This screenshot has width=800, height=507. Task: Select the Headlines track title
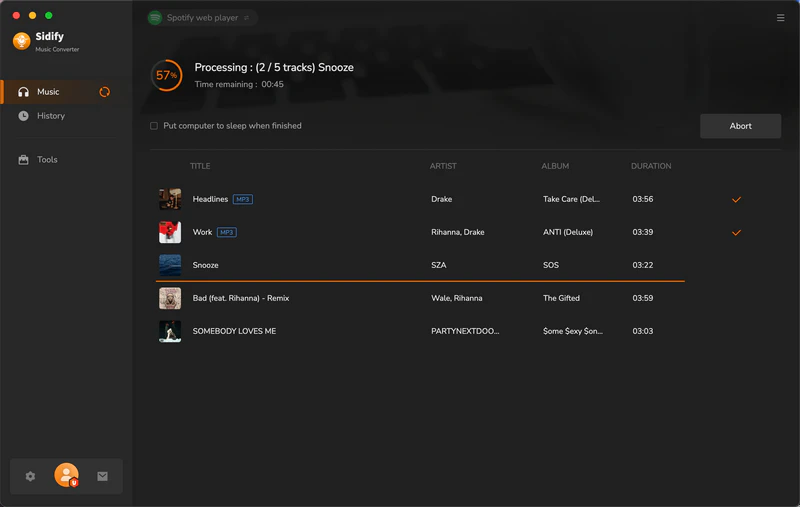[x=210, y=199]
